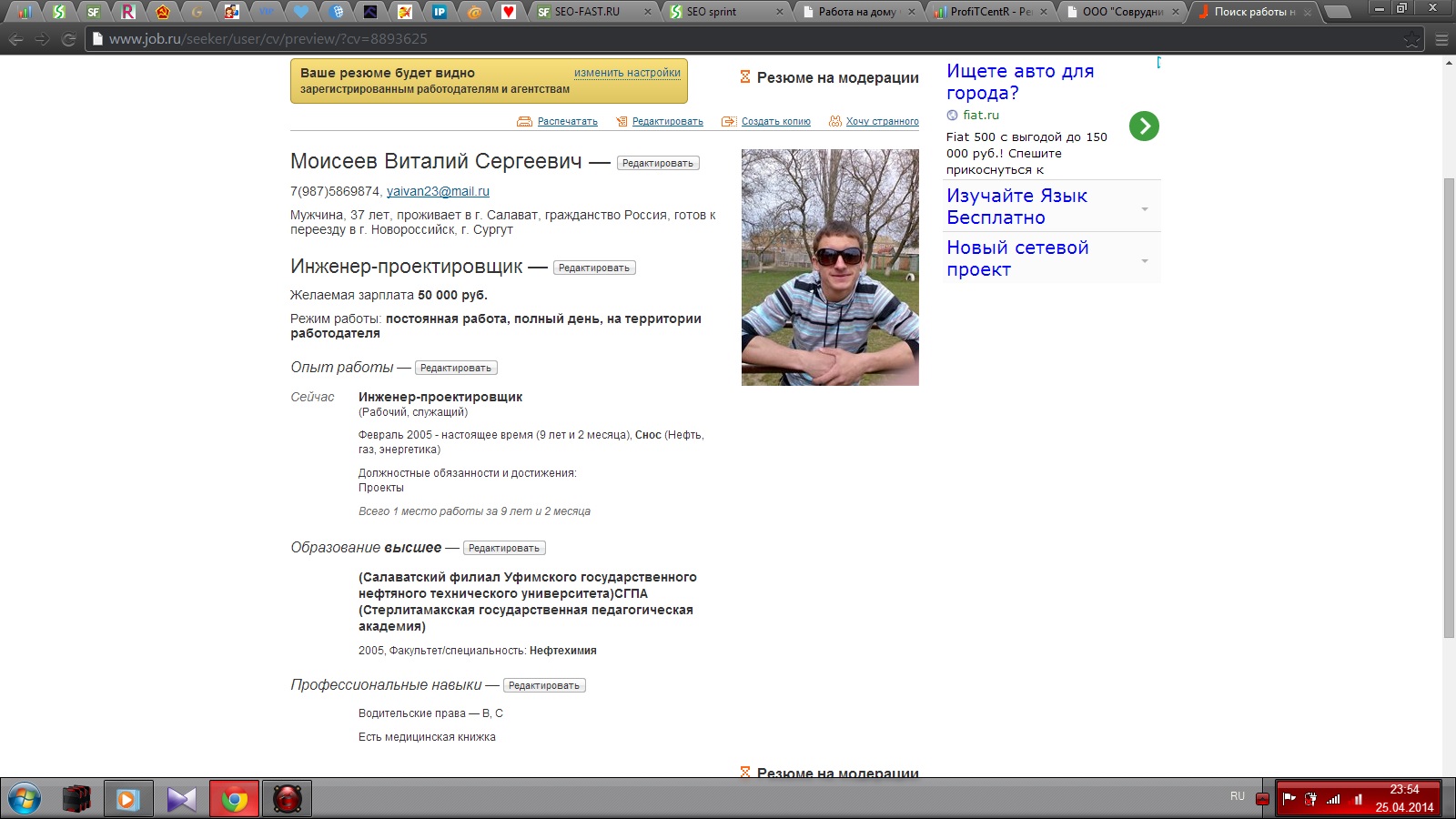Click Редактировать next to Инженер-проектировщик heading
Viewport: 1456px width, 819px height.
coord(594,268)
